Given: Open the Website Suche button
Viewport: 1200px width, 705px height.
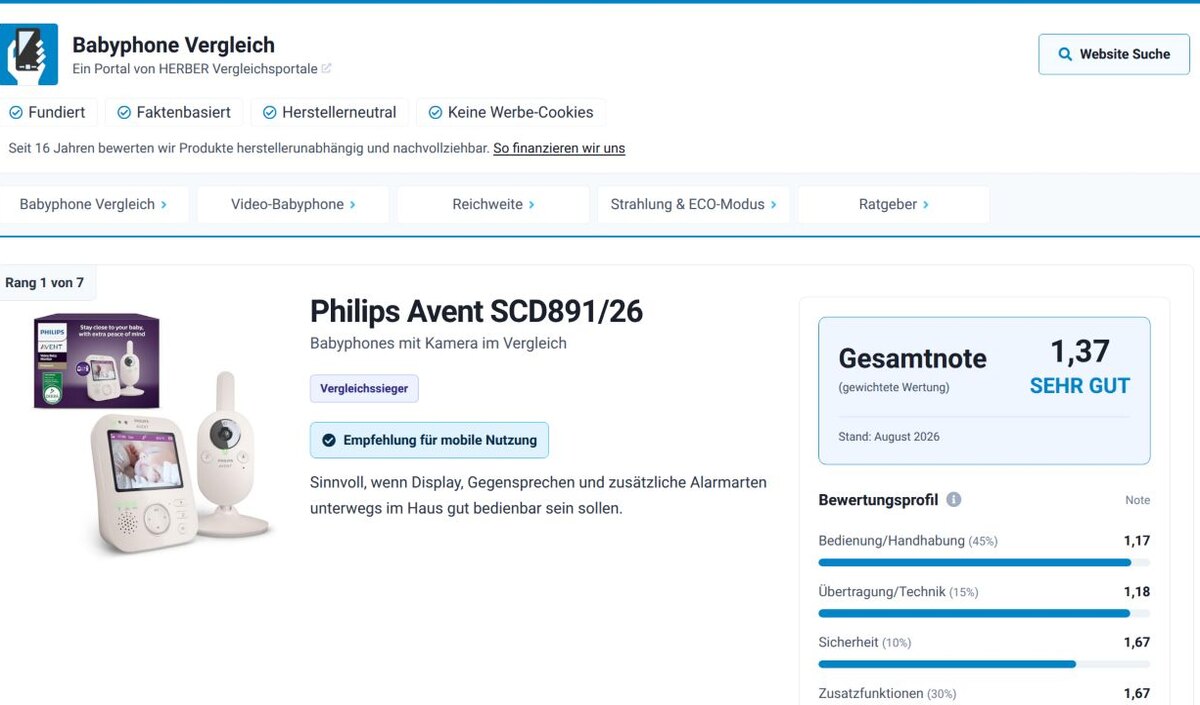Looking at the screenshot, I should click(x=1114, y=54).
